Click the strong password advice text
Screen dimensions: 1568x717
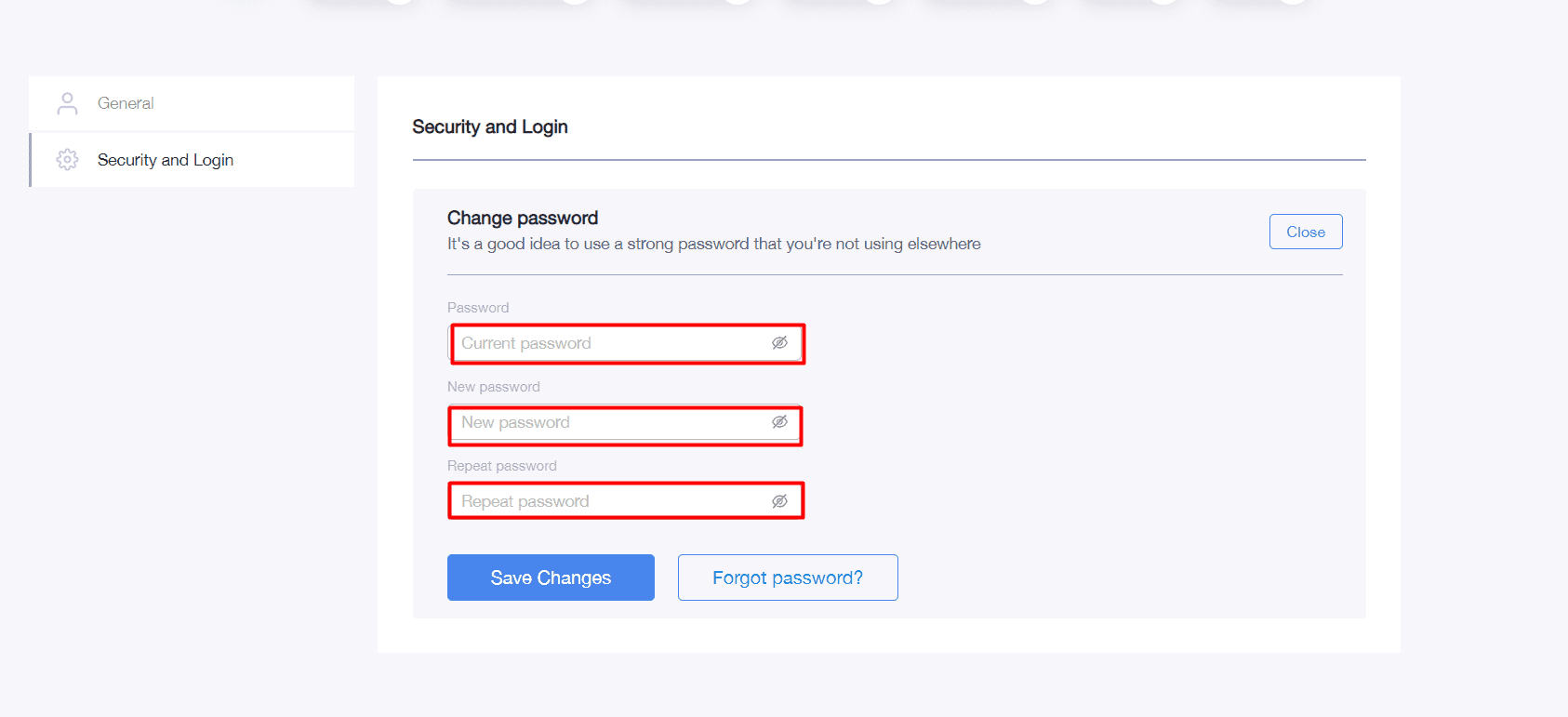(714, 244)
